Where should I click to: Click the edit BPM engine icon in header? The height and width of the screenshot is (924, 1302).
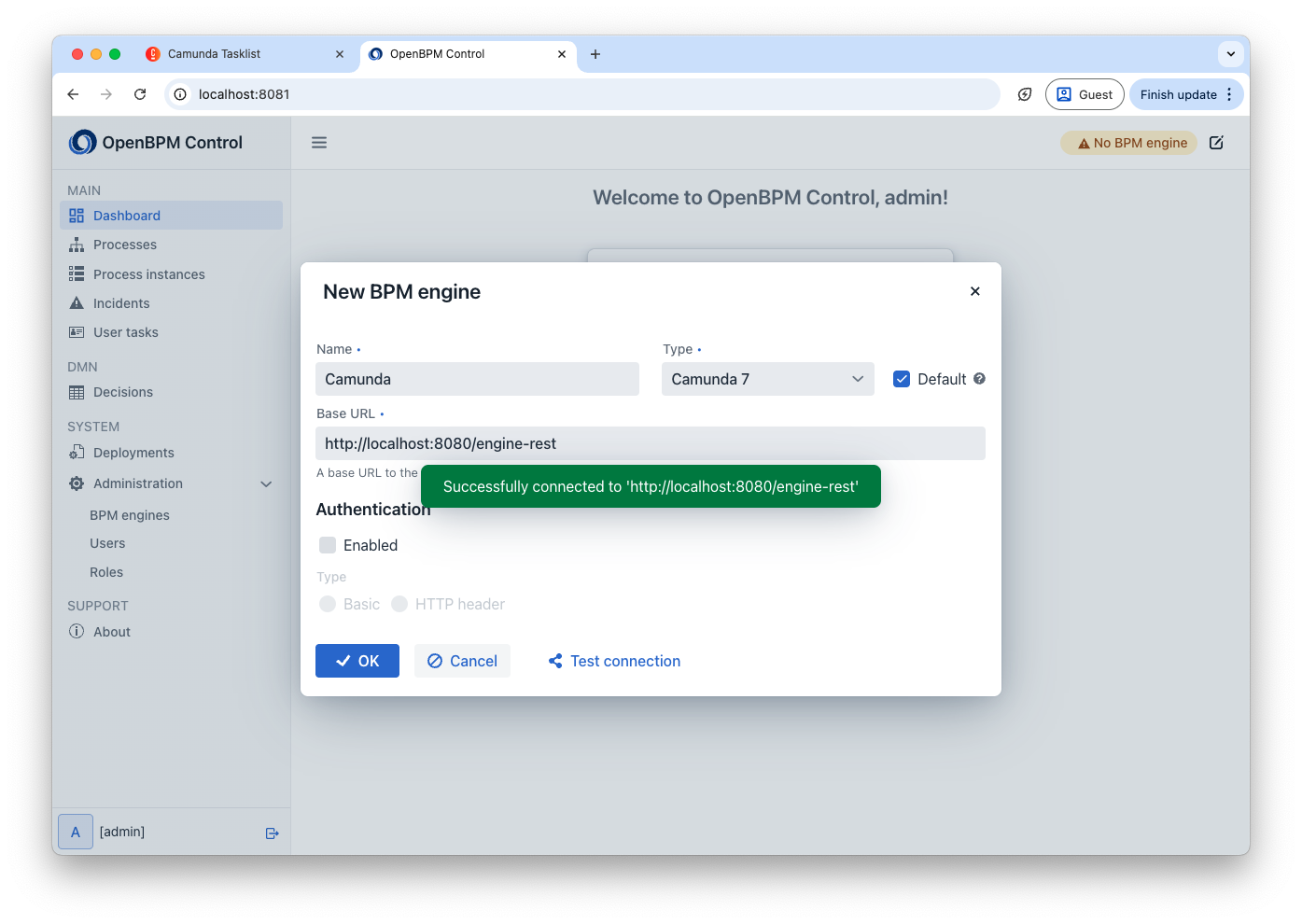(1216, 143)
